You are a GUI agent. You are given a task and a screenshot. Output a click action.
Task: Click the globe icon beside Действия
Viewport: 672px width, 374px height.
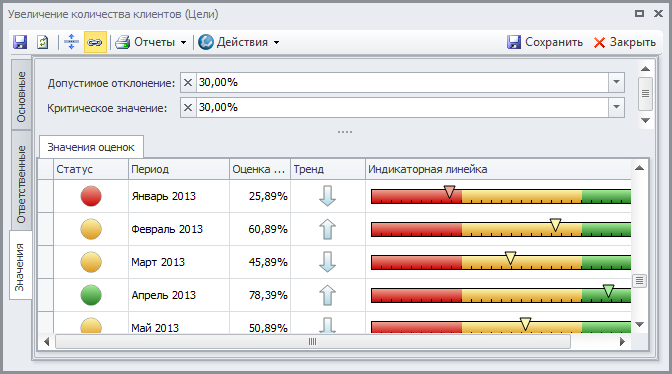click(206, 42)
